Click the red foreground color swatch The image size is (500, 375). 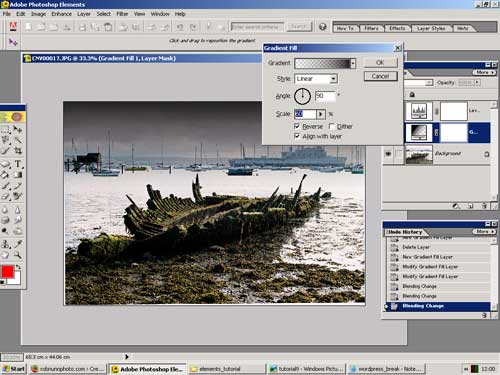pyautogui.click(x=7, y=271)
